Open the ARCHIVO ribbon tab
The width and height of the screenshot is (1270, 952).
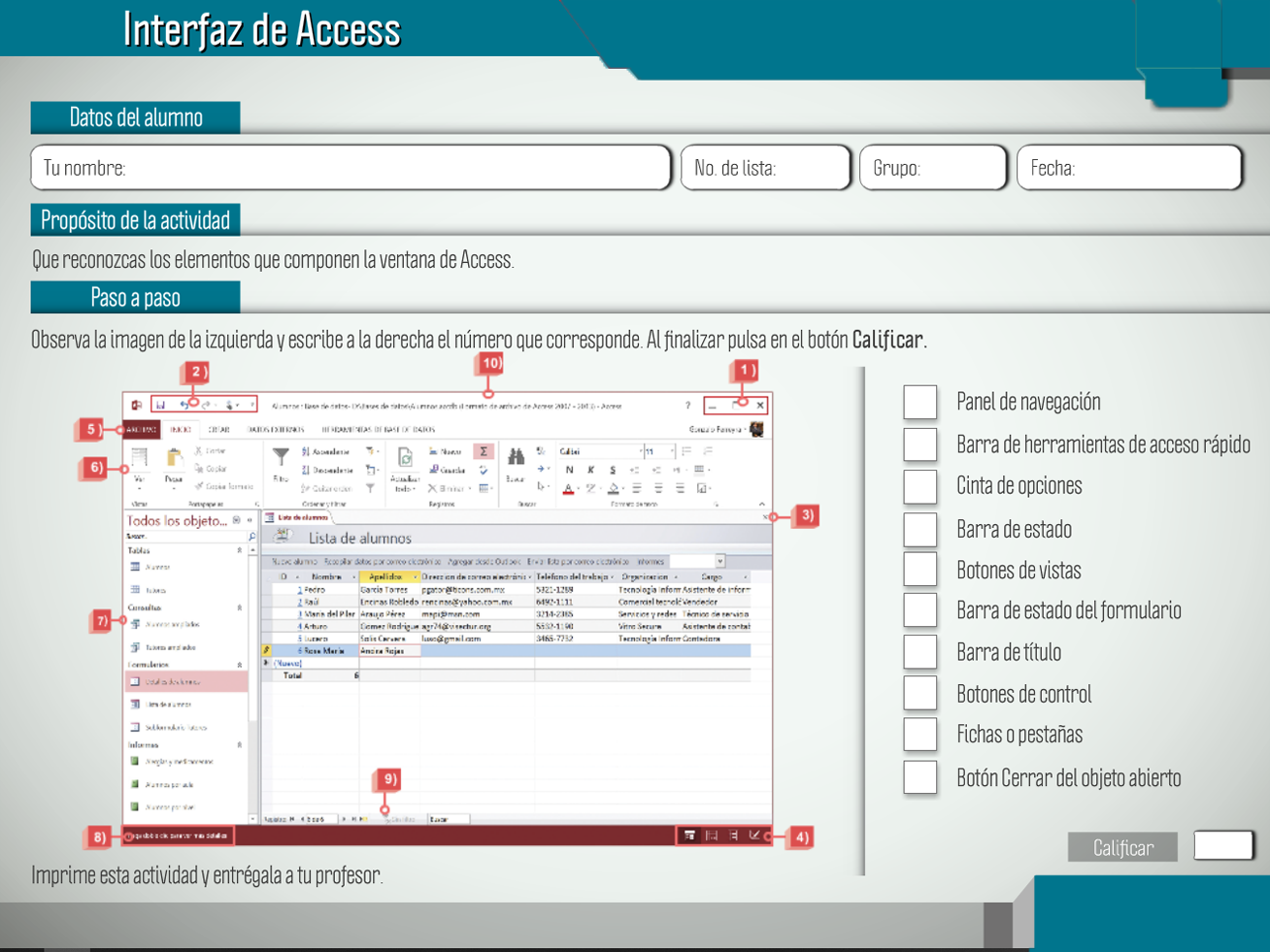tap(141, 429)
